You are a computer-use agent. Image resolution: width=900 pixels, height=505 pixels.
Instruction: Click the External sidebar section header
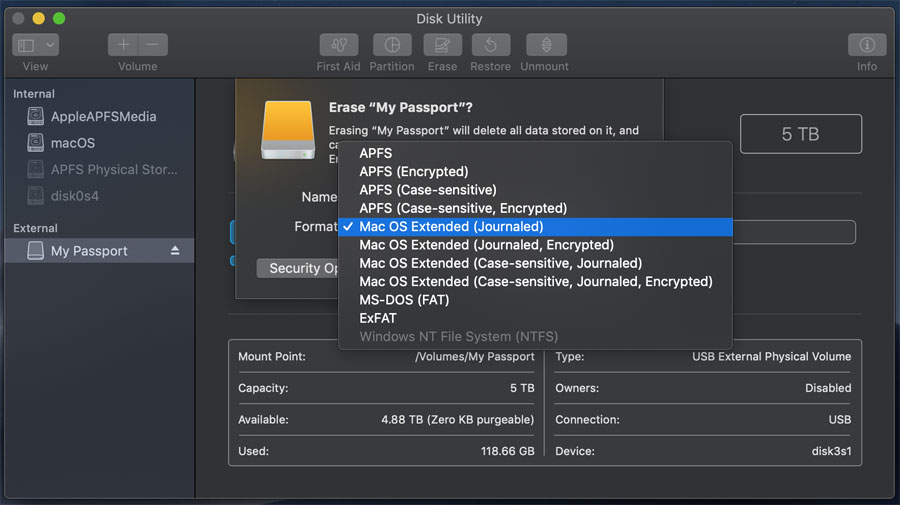[36, 228]
